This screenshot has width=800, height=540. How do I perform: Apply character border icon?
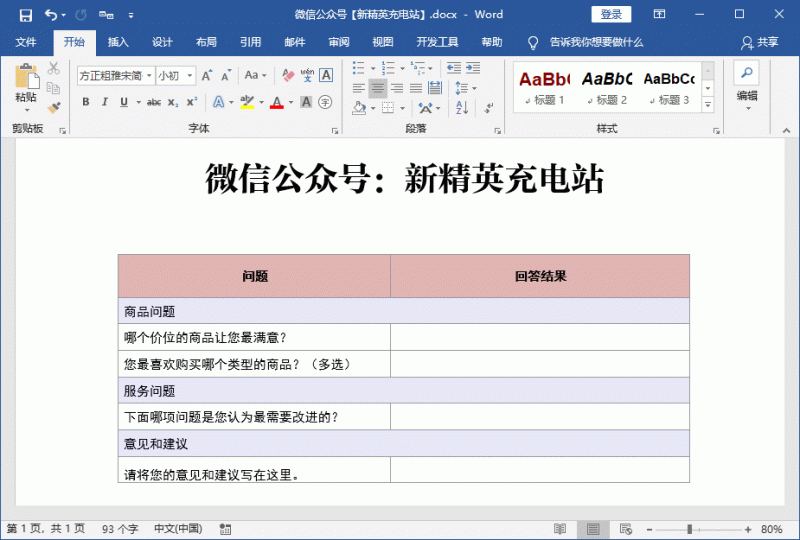tap(326, 76)
